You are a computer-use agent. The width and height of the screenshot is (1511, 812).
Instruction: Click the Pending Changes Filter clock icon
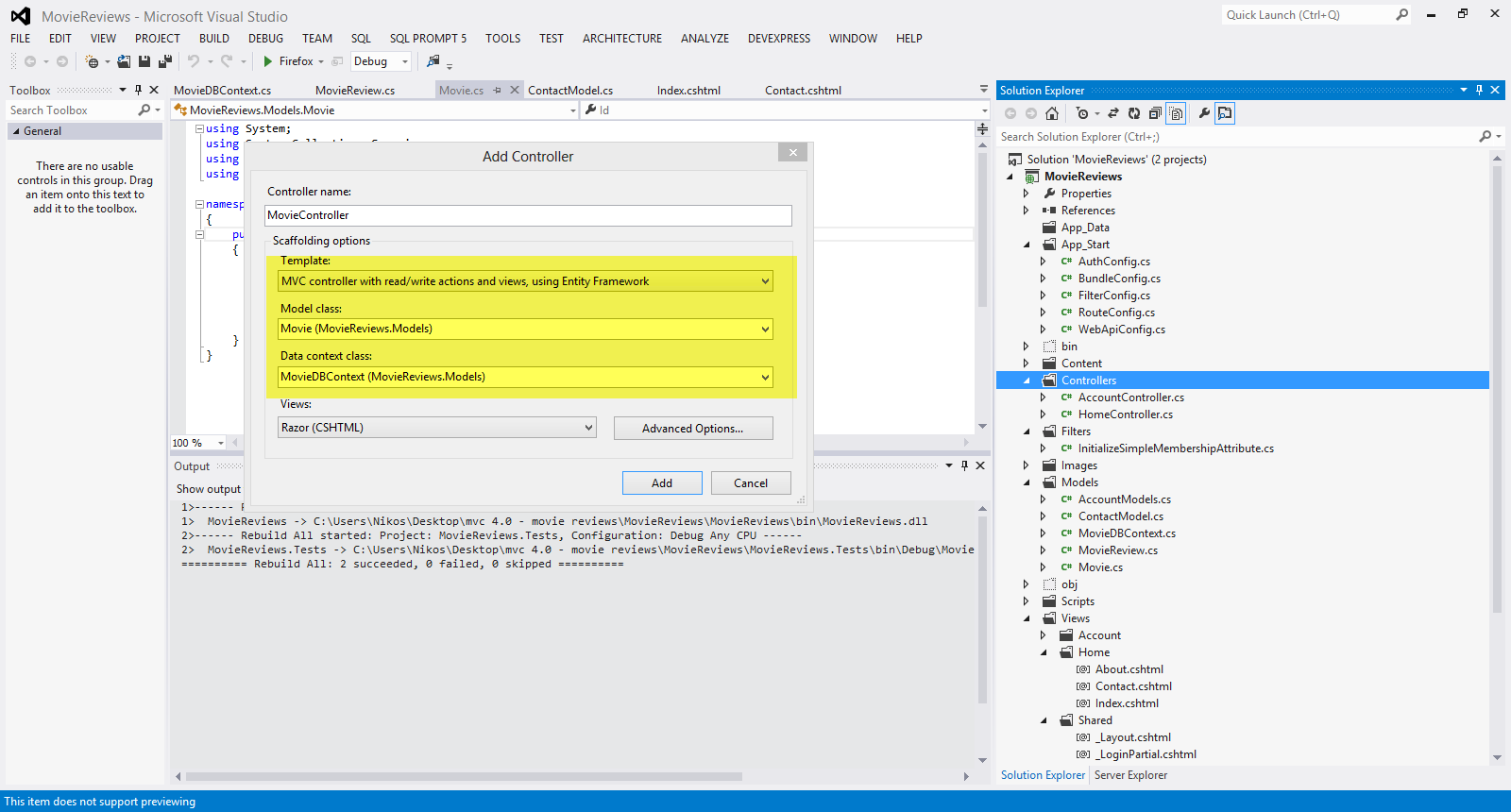tap(1082, 113)
